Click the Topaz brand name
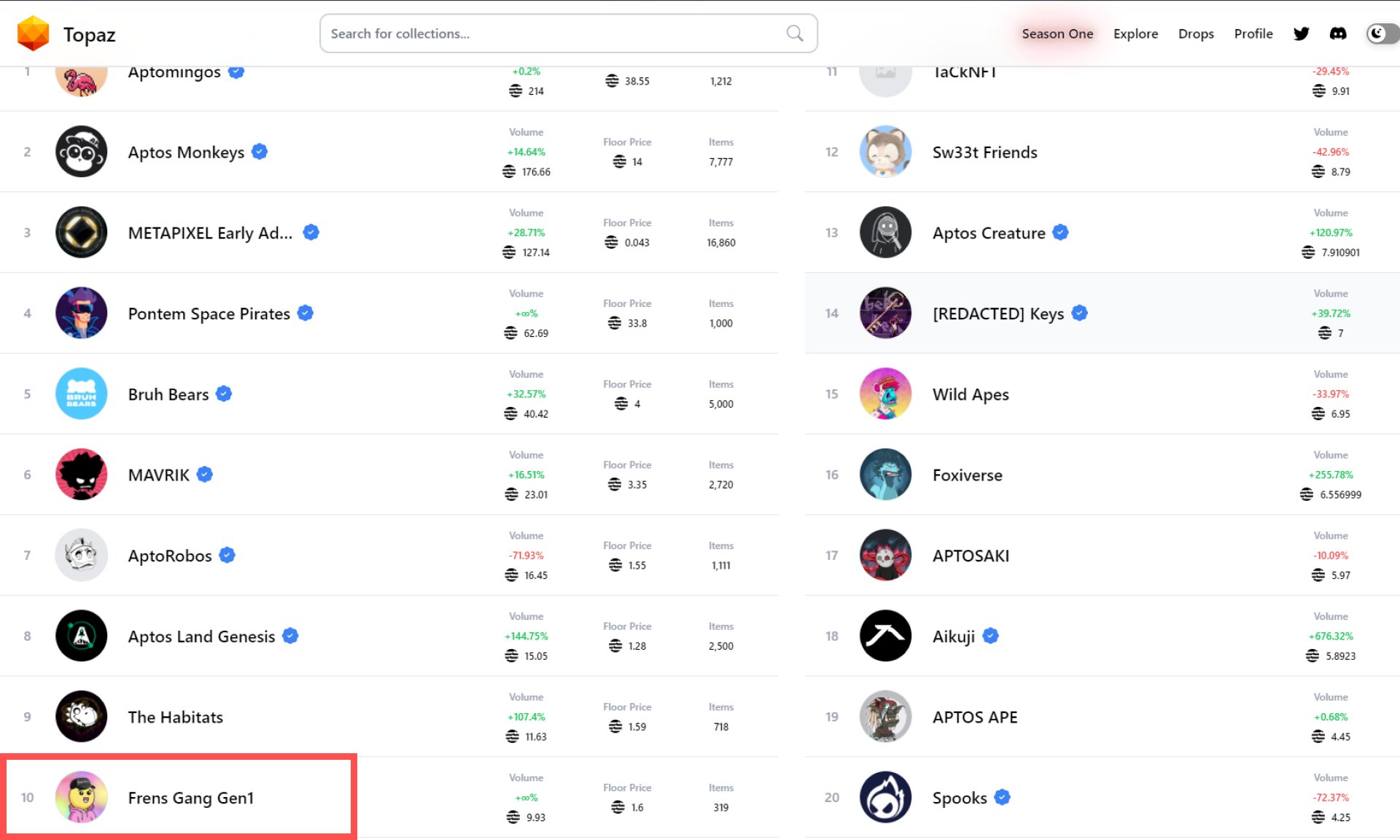Image resolution: width=1400 pixels, height=840 pixels. pyautogui.click(x=89, y=34)
